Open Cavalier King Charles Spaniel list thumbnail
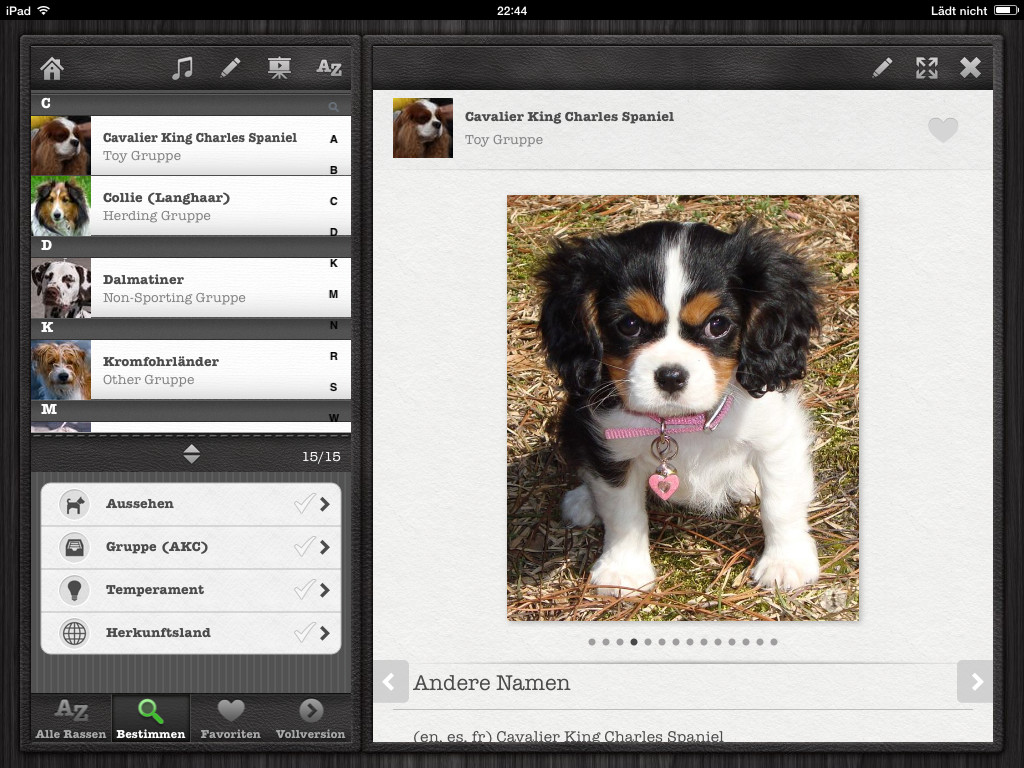1024x768 pixels. click(61, 146)
